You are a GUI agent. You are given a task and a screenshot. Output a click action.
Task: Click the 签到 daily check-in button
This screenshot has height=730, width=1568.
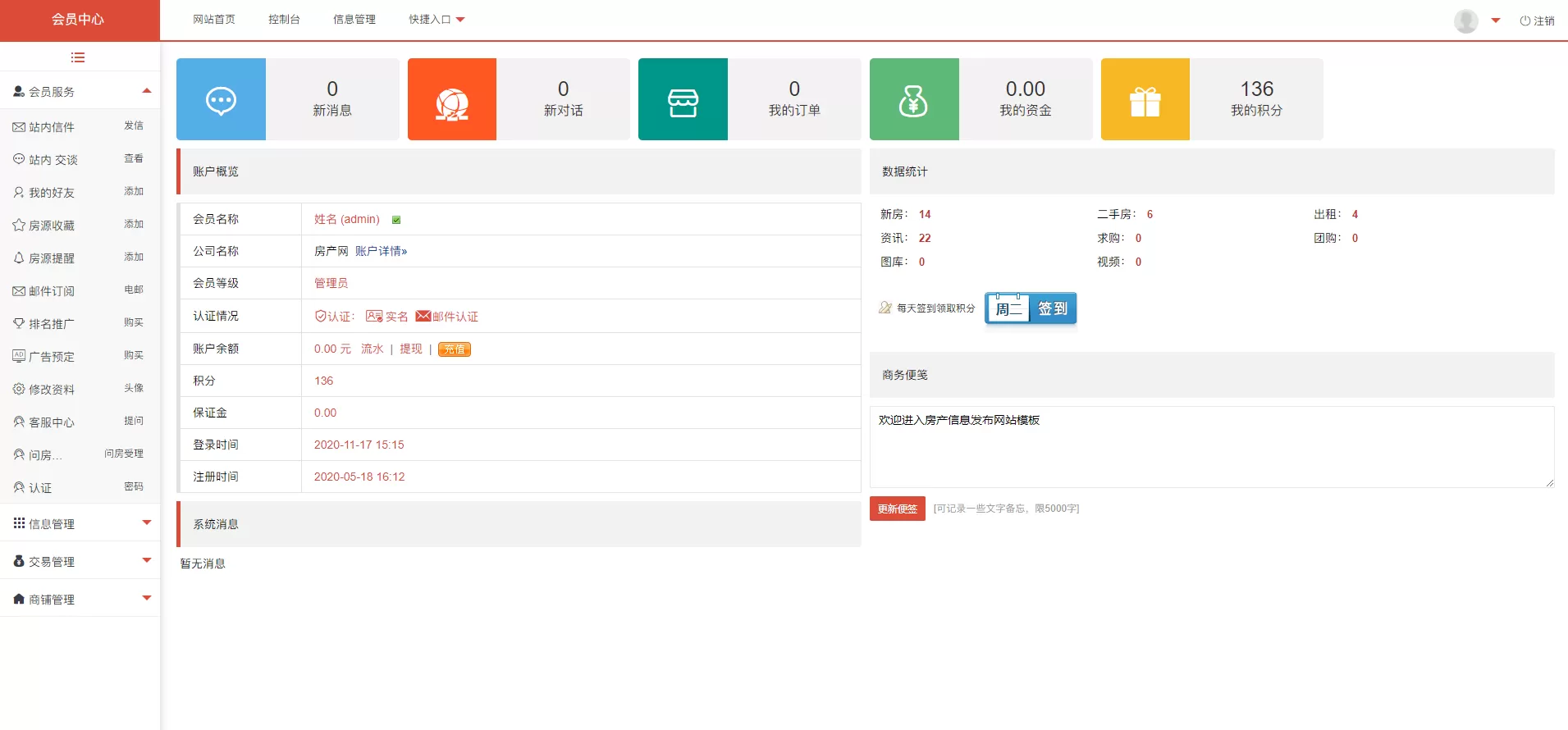(x=1052, y=308)
